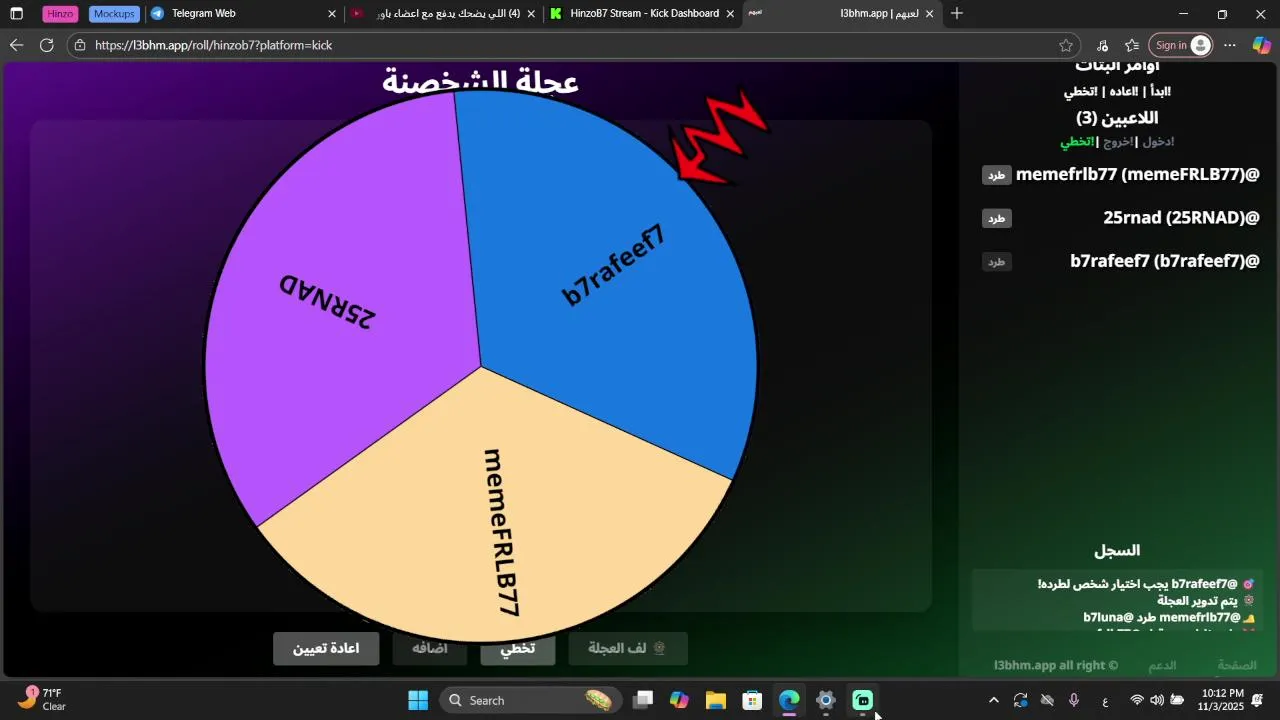Click the السجل log heading

[x=1117, y=550]
